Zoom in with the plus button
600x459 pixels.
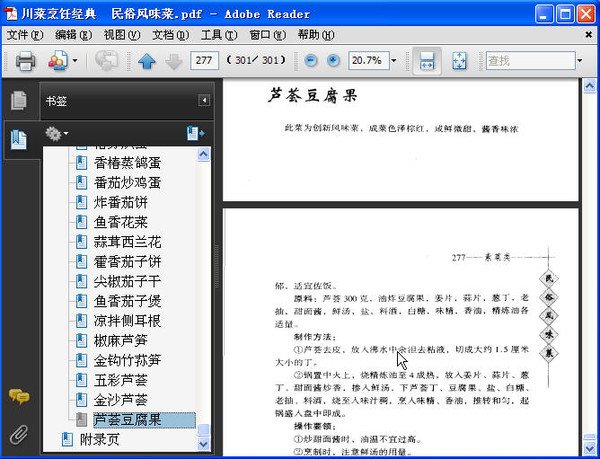pos(334,60)
